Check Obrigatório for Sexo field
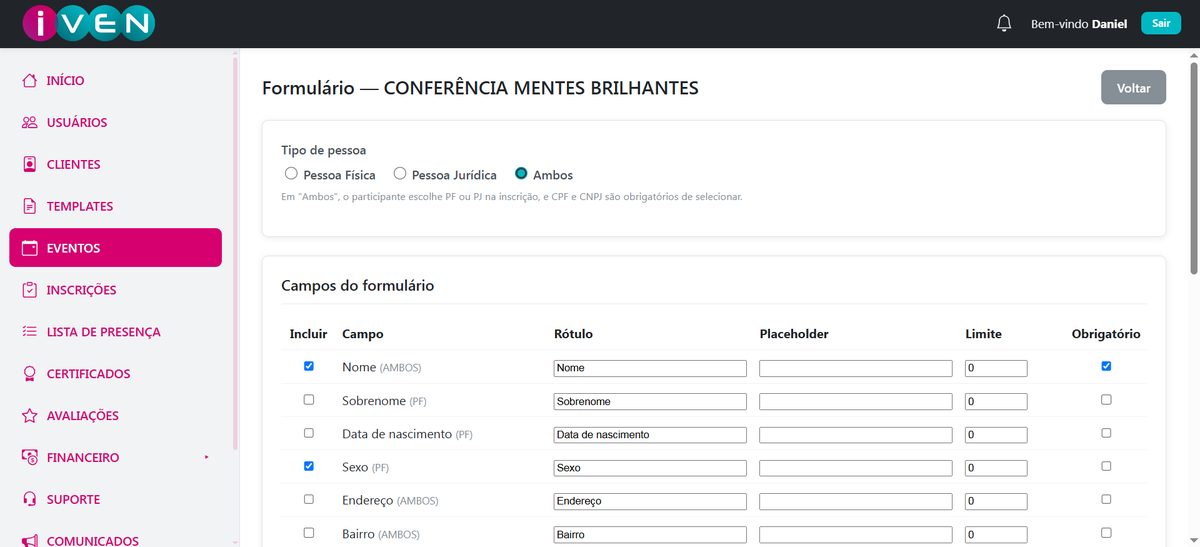Image resolution: width=1200 pixels, height=547 pixels. [x=1106, y=466]
